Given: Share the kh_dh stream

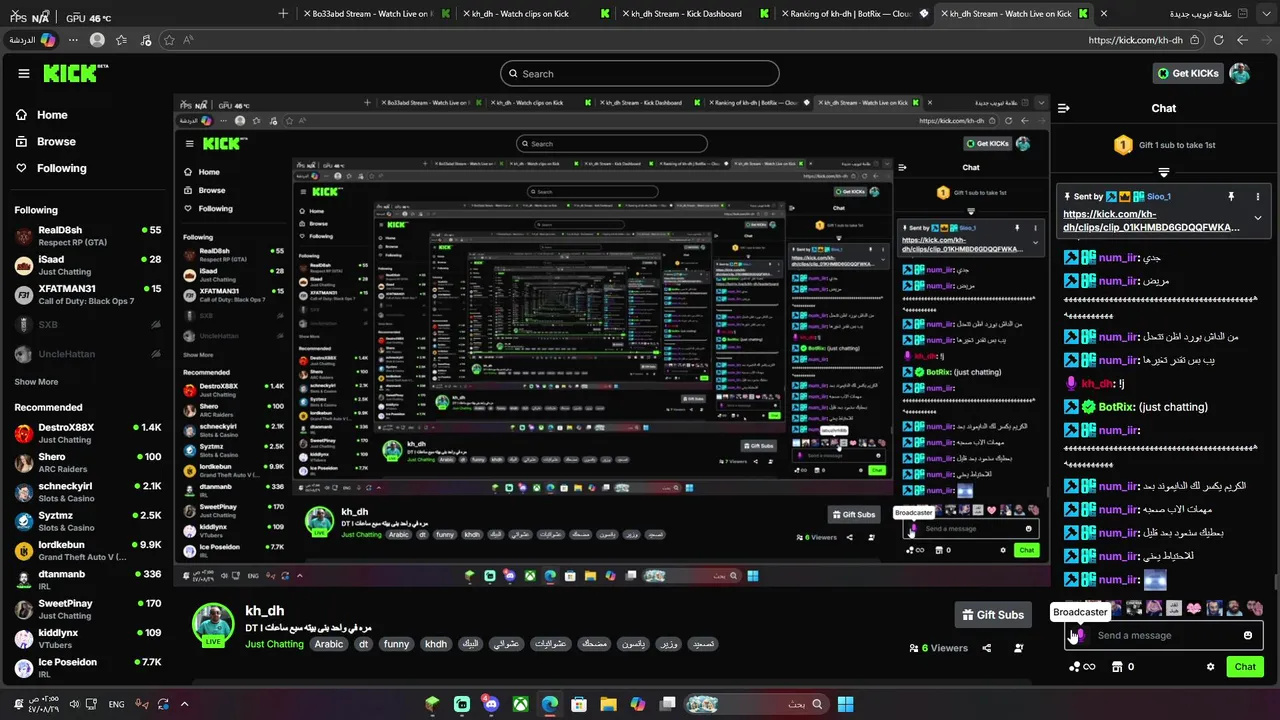Looking at the screenshot, I should click(987, 648).
